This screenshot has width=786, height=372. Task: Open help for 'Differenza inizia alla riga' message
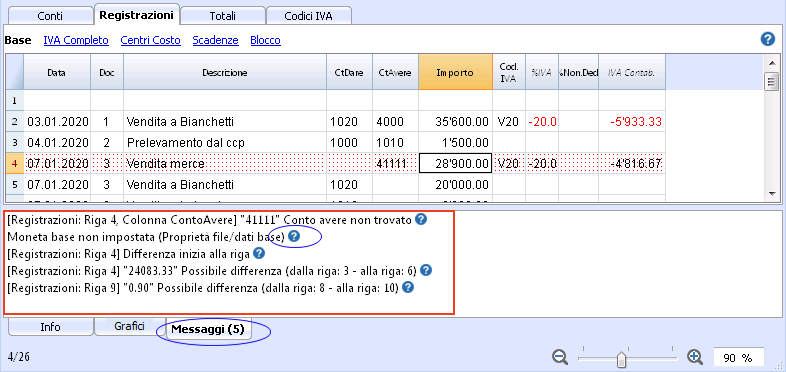point(259,254)
